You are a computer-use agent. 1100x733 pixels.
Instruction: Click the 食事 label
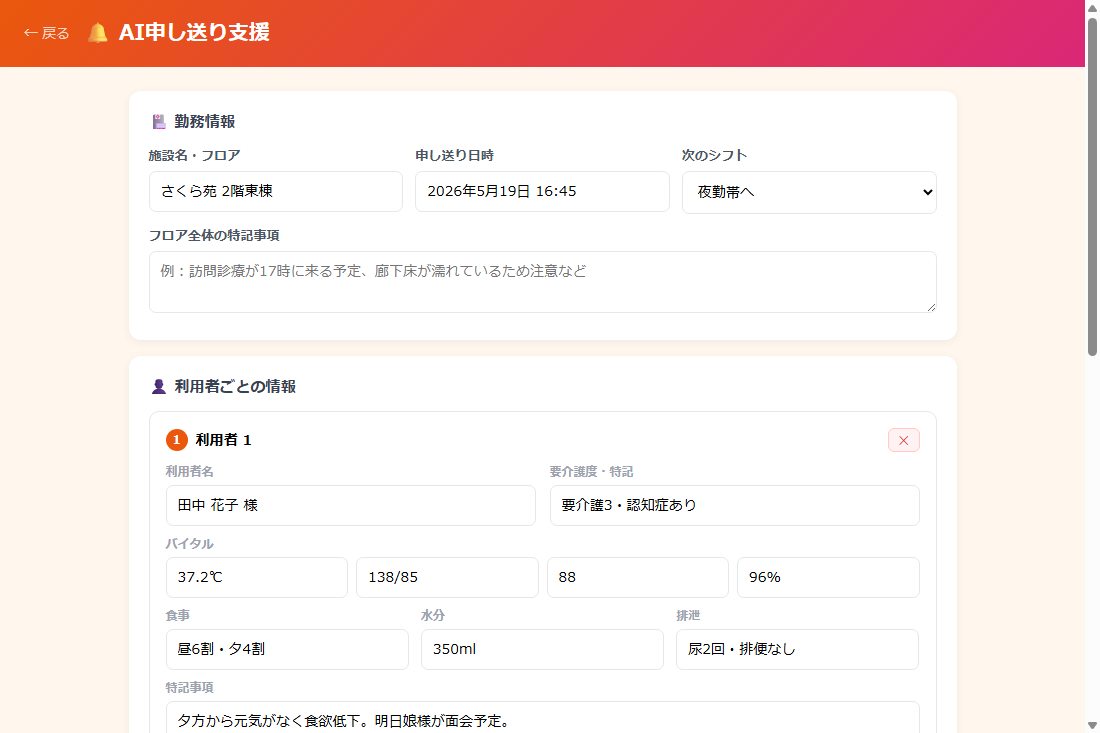(x=177, y=615)
